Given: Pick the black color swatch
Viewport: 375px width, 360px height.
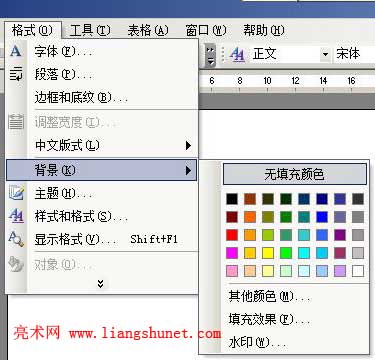Looking at the screenshot, I should (232, 199).
